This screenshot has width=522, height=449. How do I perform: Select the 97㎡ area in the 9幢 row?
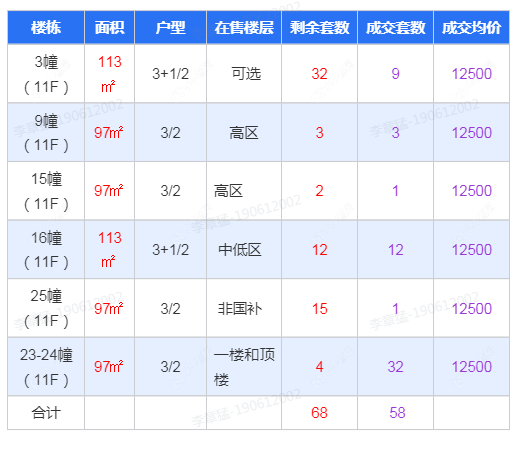109,133
